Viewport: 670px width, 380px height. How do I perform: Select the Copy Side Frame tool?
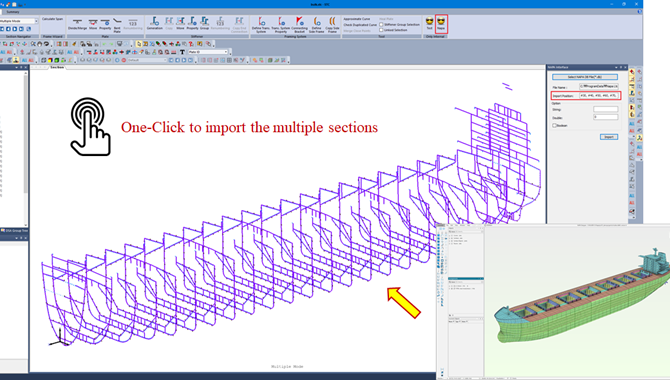[x=332, y=24]
